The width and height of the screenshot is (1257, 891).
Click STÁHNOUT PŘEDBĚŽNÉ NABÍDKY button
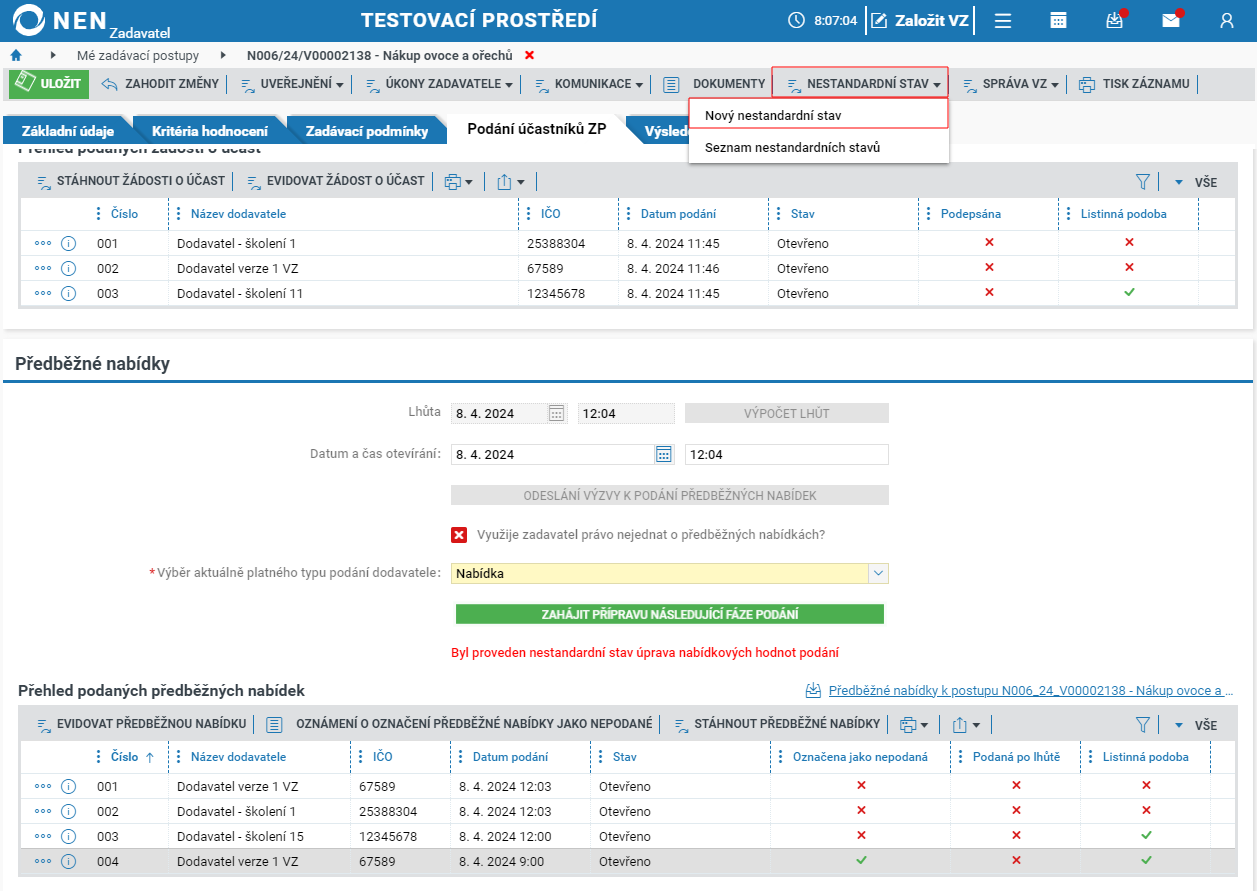click(777, 725)
